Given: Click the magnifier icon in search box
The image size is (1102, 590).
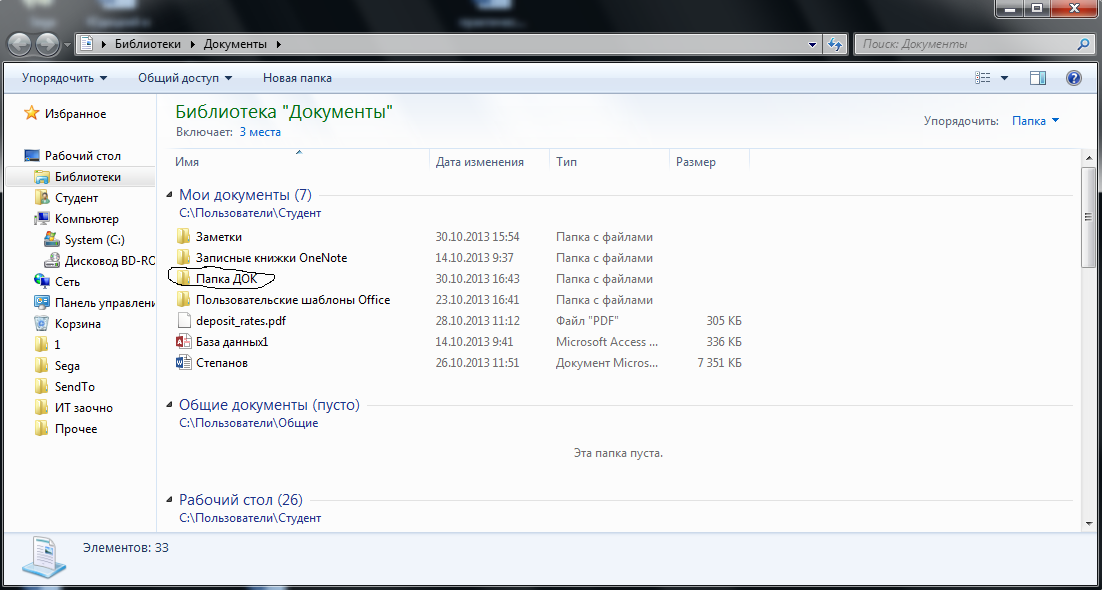Looking at the screenshot, I should click(1083, 44).
